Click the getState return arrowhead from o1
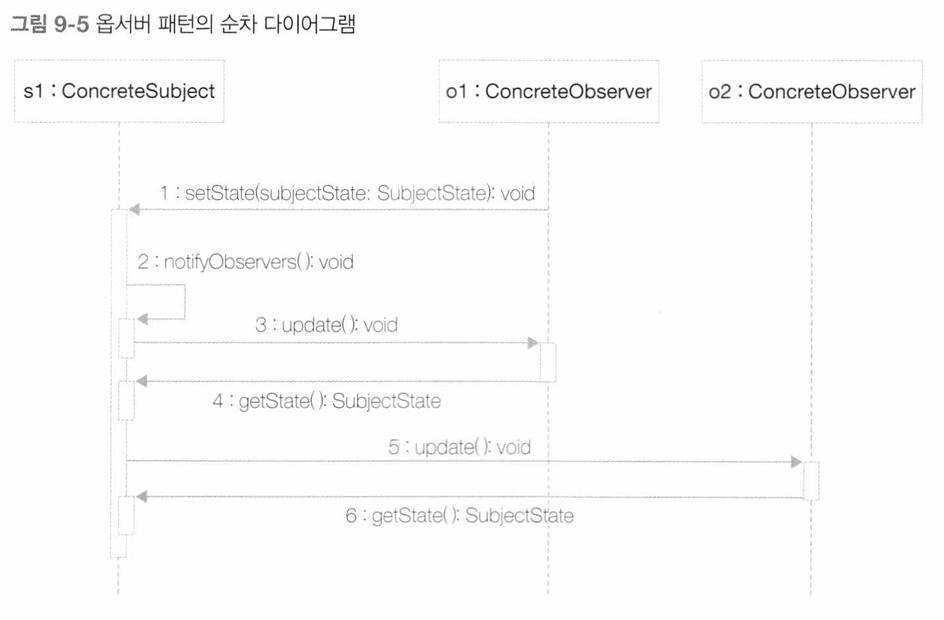Image resolution: width=944 pixels, height=620 pixels. pyautogui.click(x=142, y=381)
